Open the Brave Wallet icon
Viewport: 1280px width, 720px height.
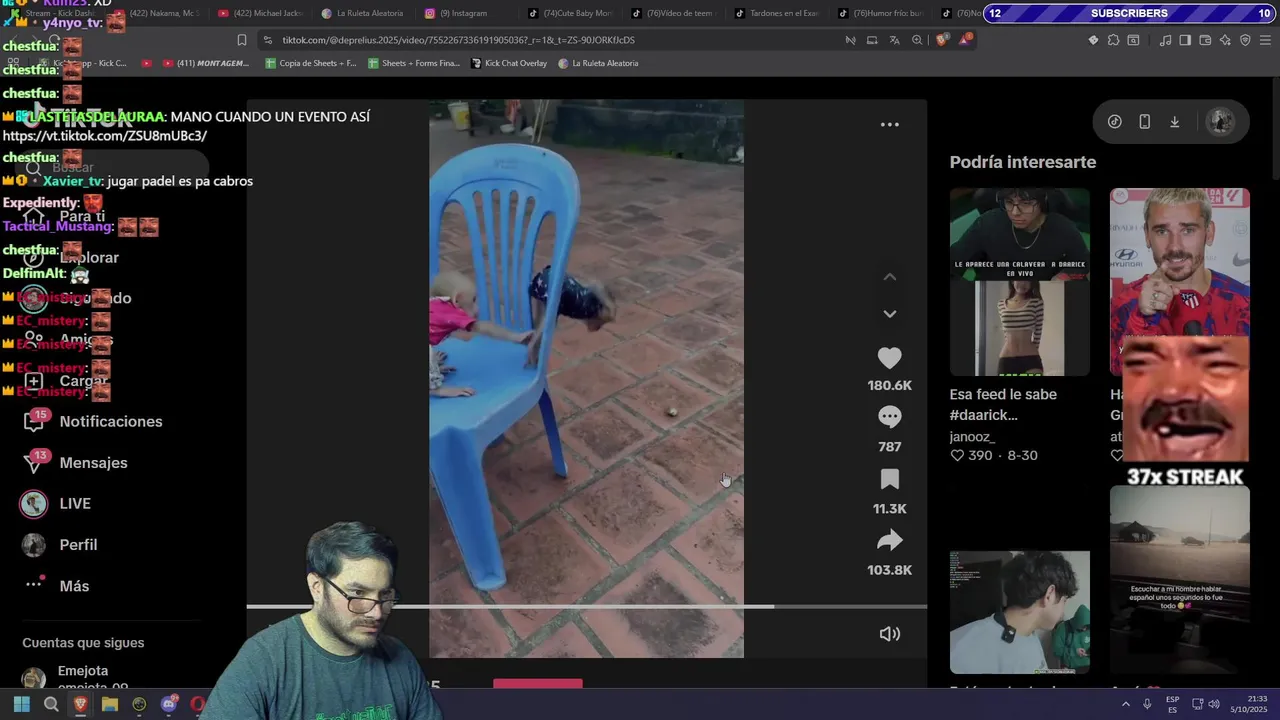tap(1205, 40)
